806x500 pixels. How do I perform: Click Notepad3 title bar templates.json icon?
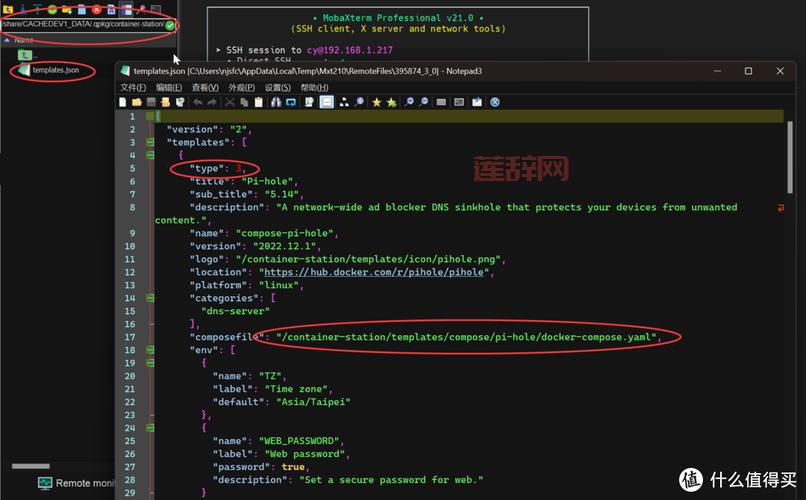point(125,71)
